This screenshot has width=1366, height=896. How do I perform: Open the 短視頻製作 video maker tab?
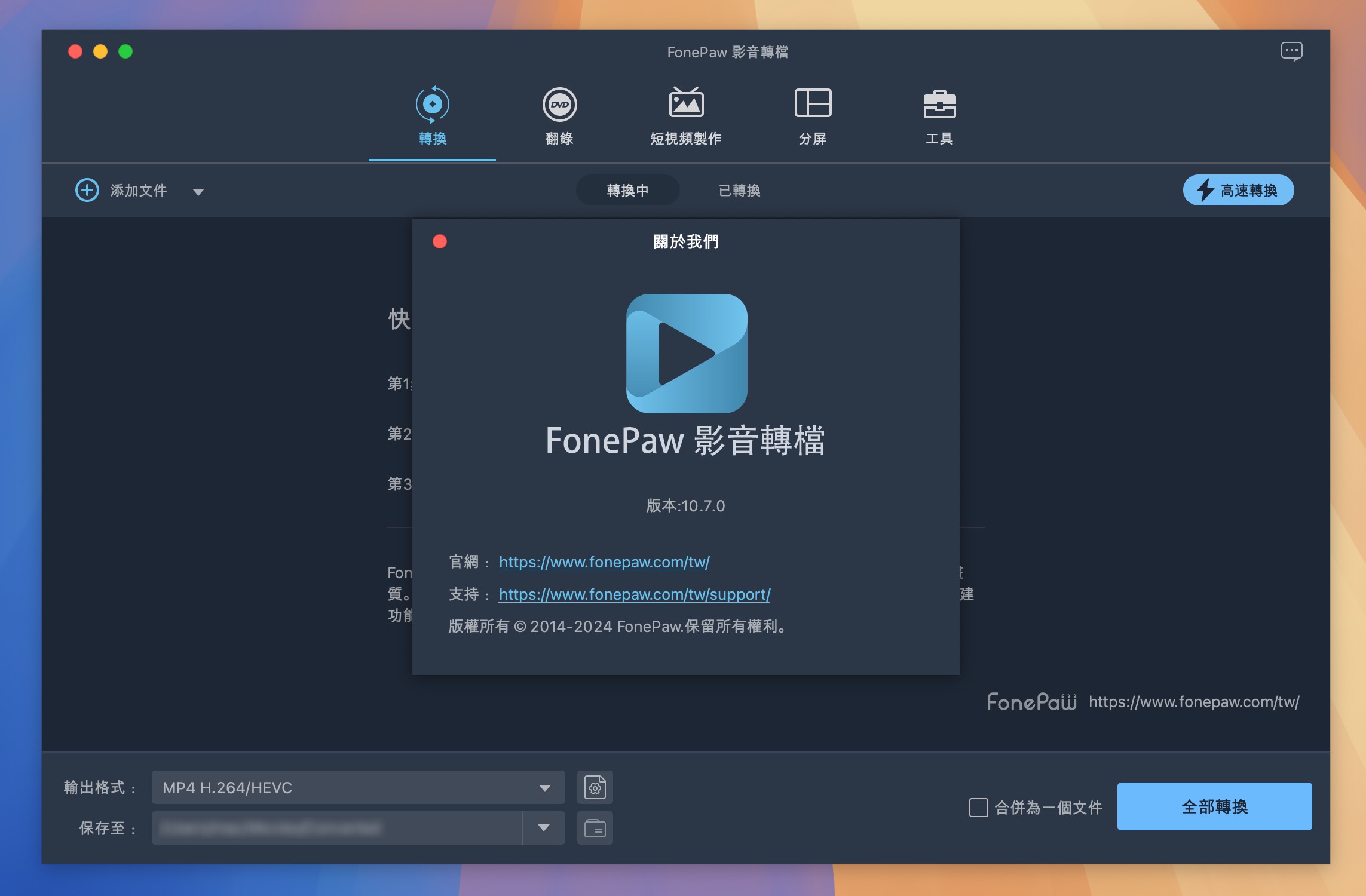[x=686, y=117]
